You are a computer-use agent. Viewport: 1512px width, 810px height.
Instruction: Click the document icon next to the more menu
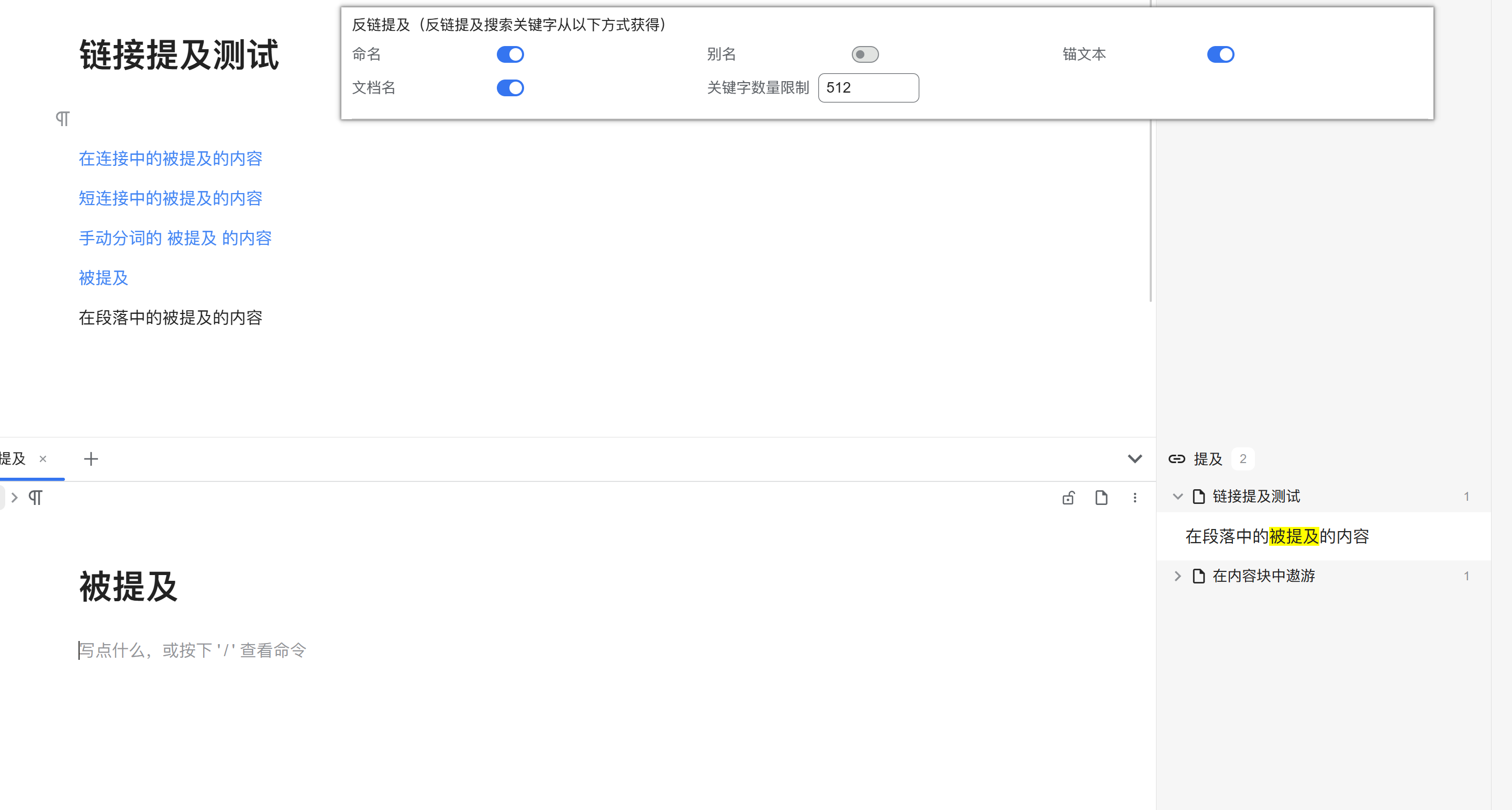pos(1102,498)
